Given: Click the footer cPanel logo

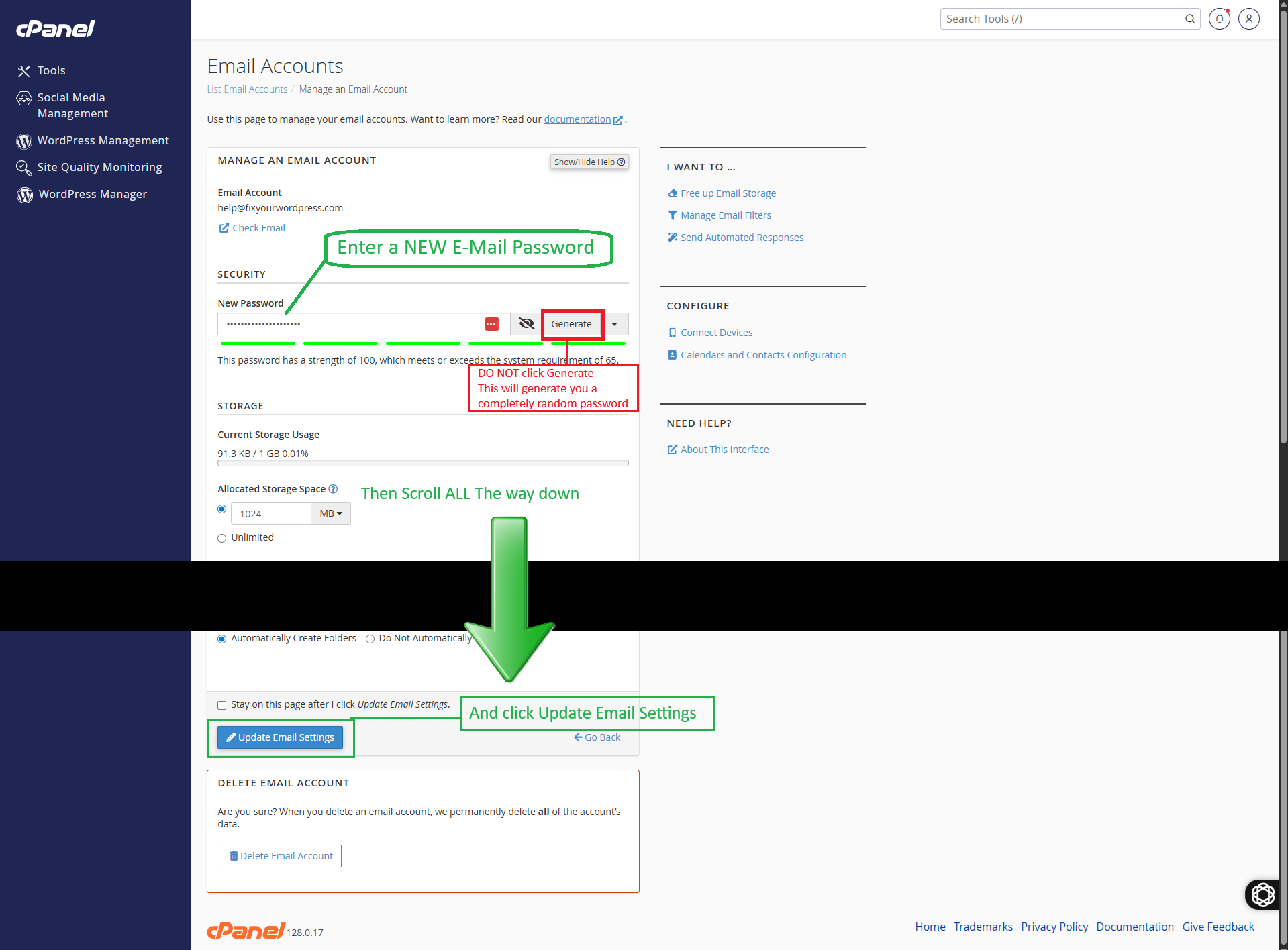Looking at the screenshot, I should point(246,930).
